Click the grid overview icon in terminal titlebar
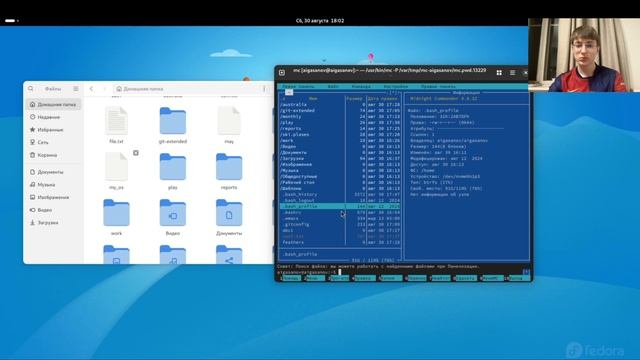The width and height of the screenshot is (640, 360). coord(499,73)
